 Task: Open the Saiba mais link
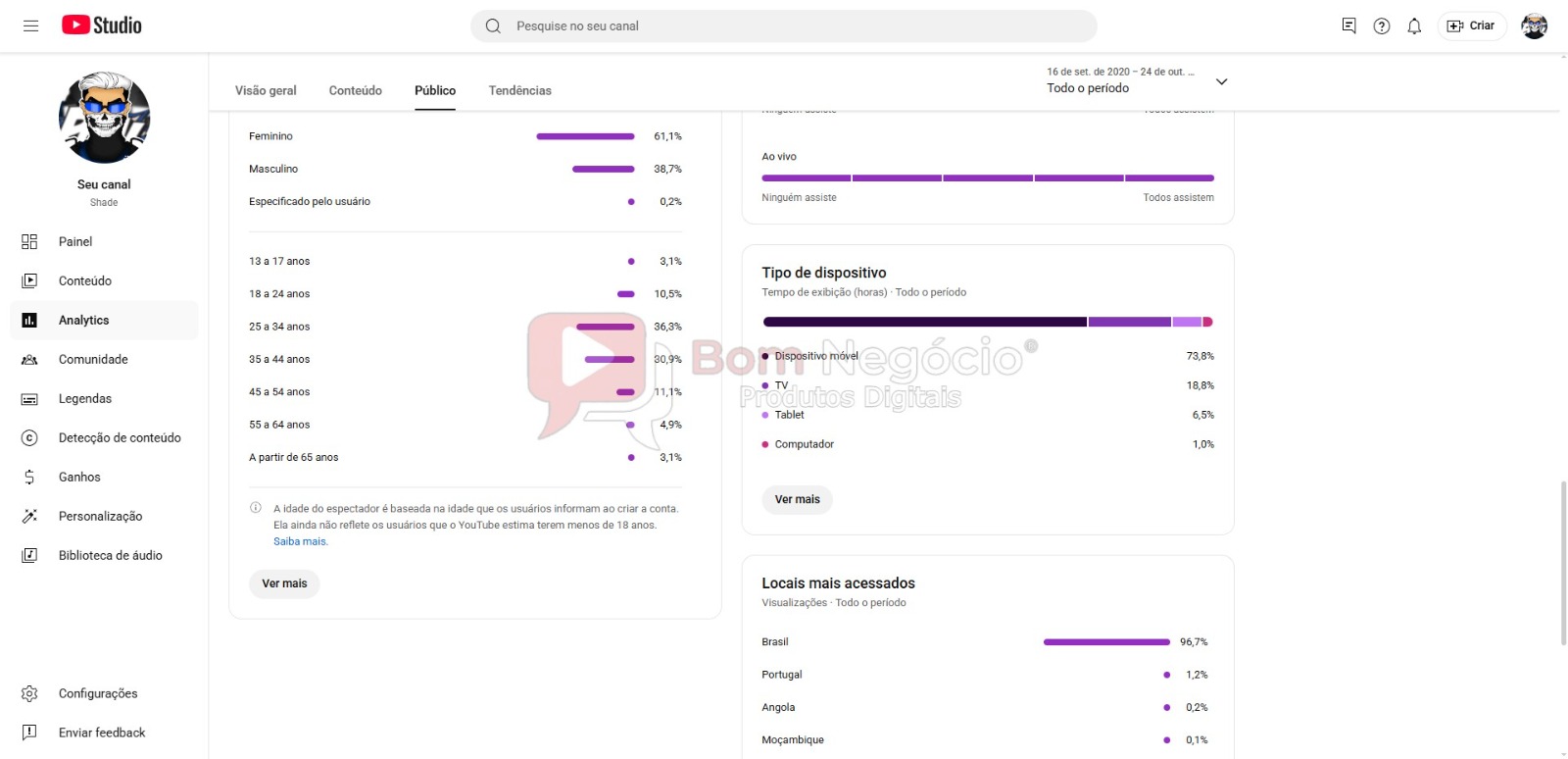300,542
